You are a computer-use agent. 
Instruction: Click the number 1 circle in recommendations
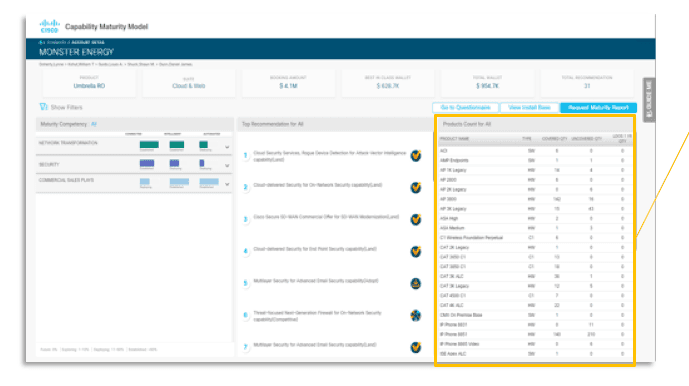246,155
